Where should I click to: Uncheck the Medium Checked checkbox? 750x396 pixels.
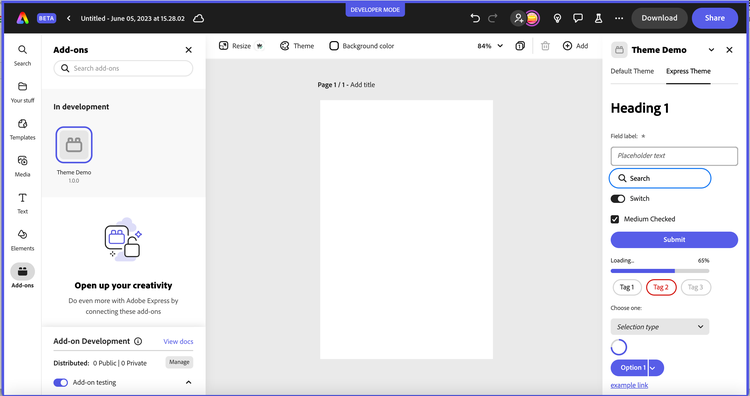pos(615,219)
